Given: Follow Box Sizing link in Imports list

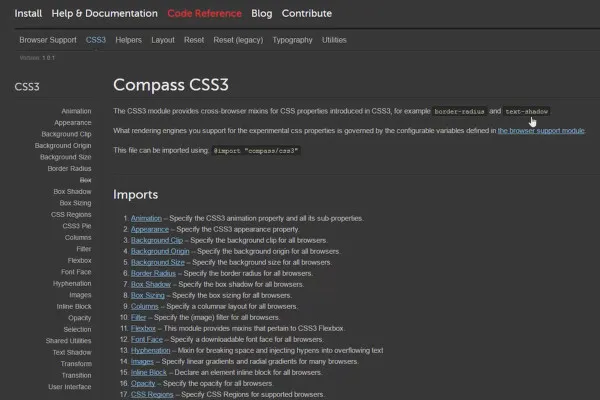Looking at the screenshot, I should [148, 296].
